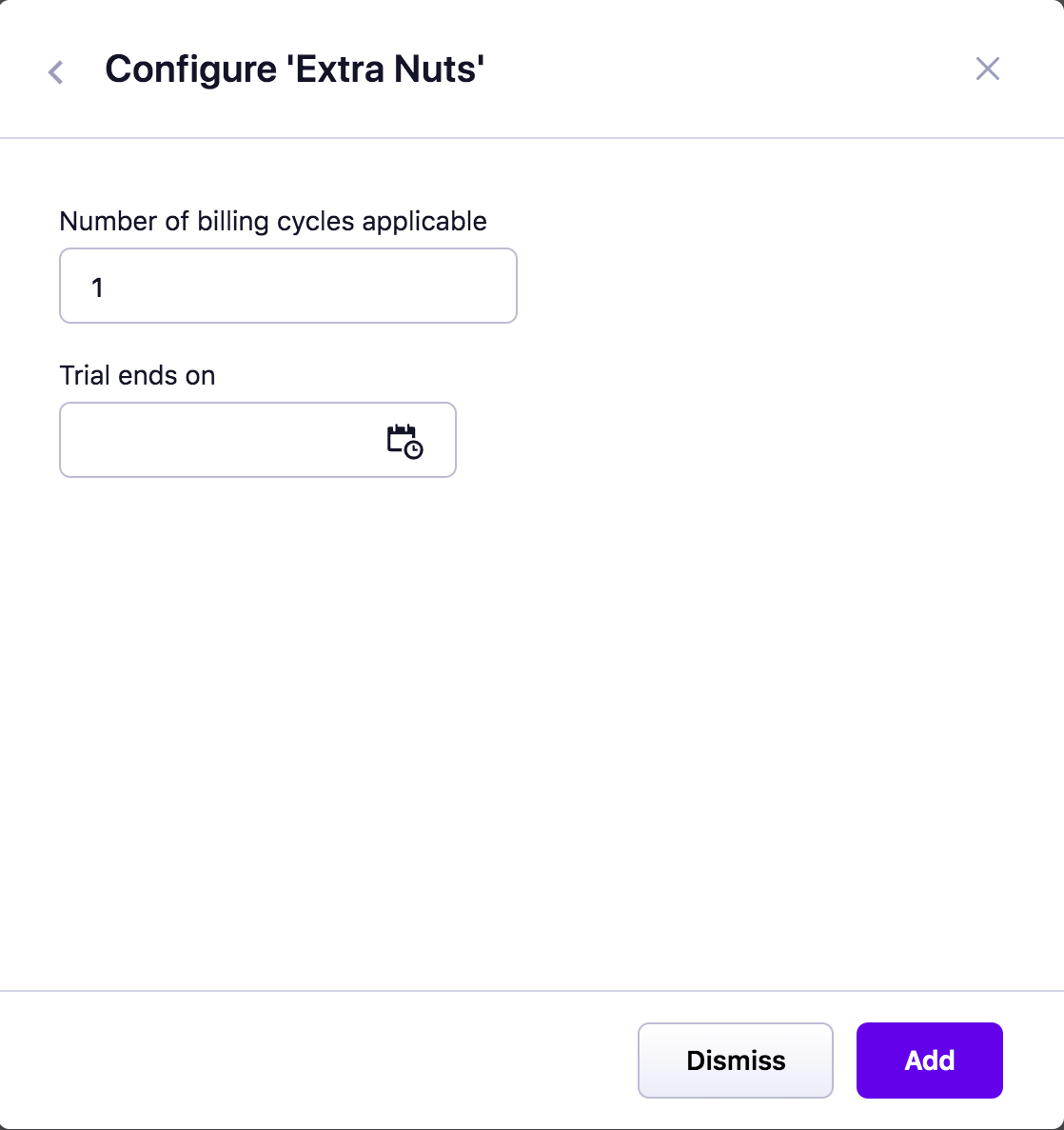Screen dimensions: 1064x1130
Task: Click the Trial ends on date field
Action: click(219, 441)
